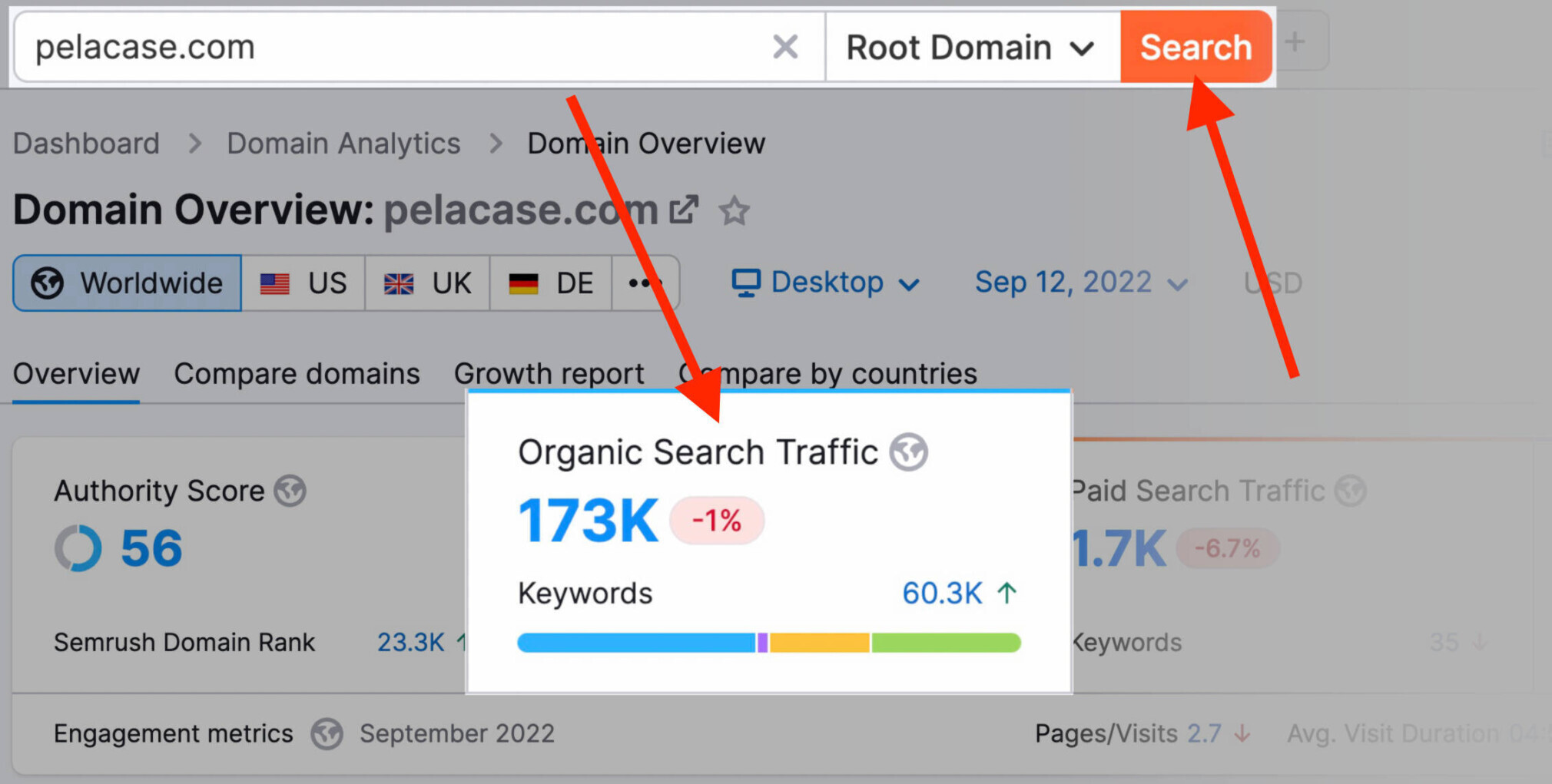1552x784 pixels.
Task: Click green segment of keywords distribution bar
Action: [946, 643]
